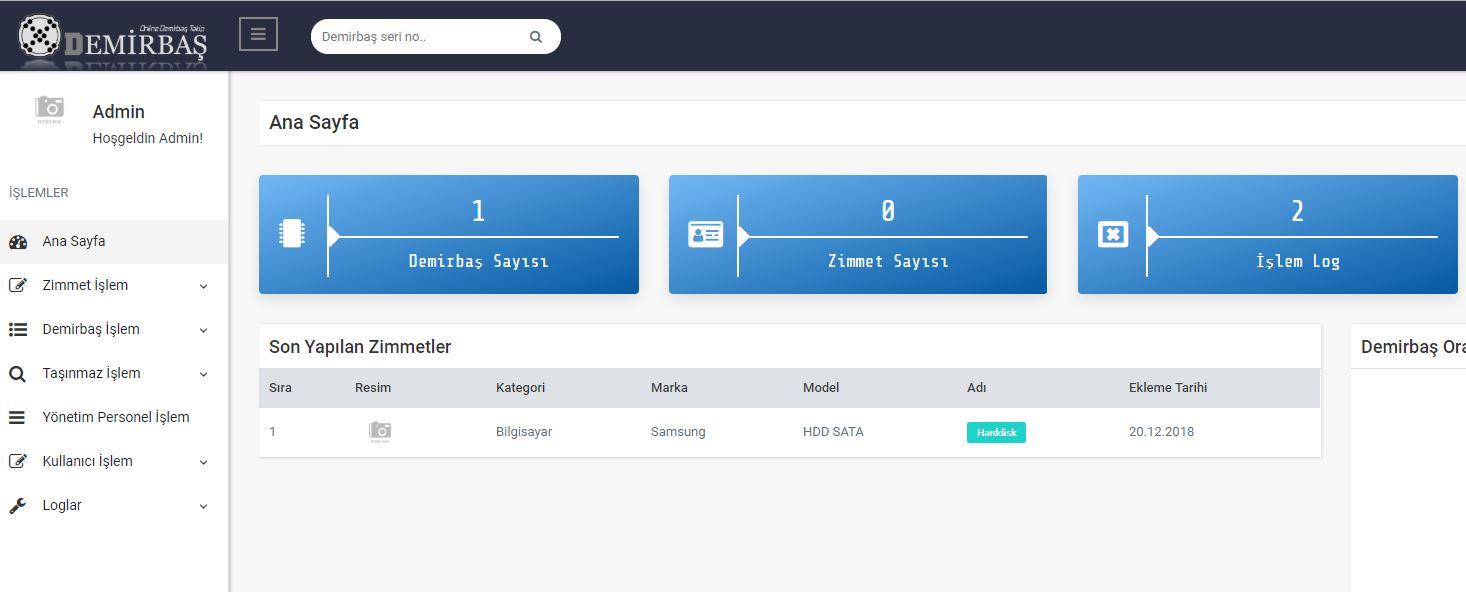
Task: Click the Demirbaş Sayısı chip icon
Action: [291, 234]
